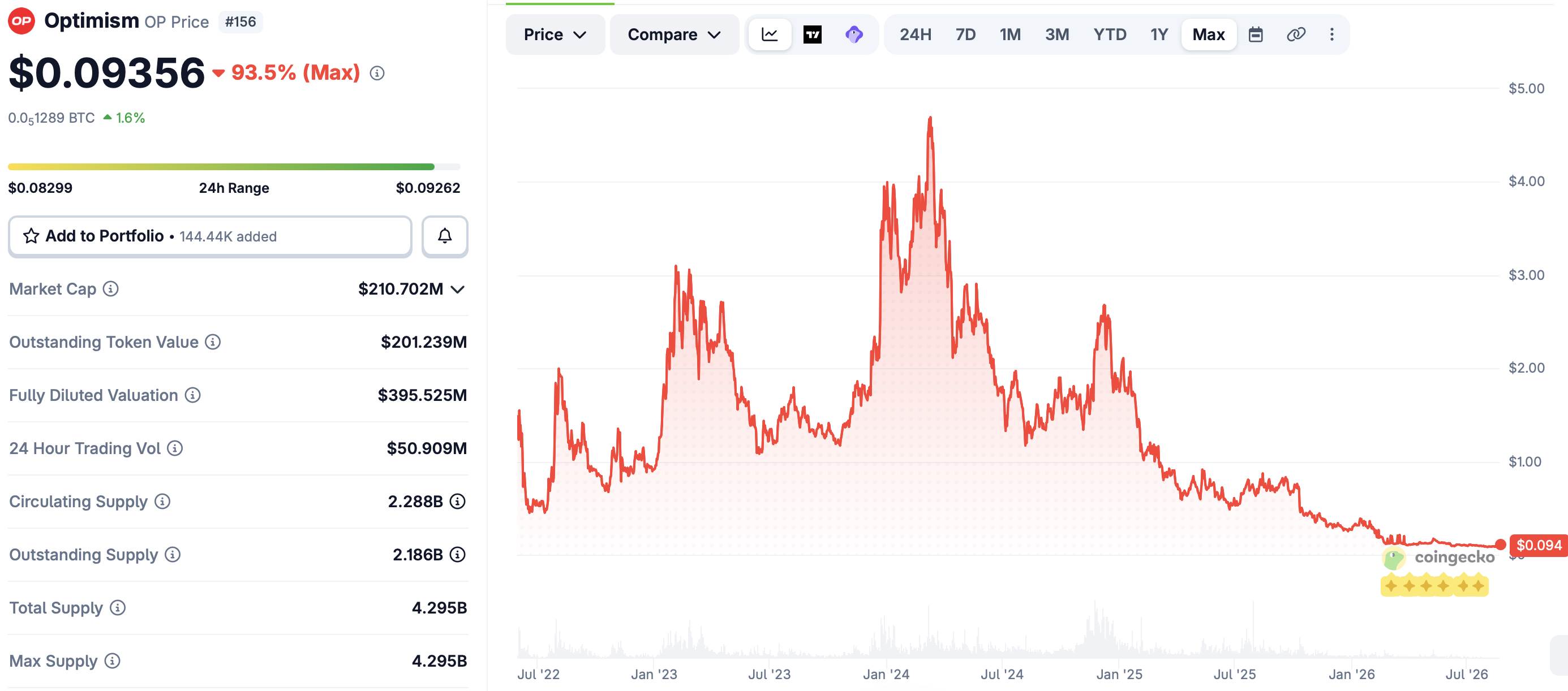The image size is (1568, 691).
Task: Open the three-dot chart options menu
Action: point(1332,34)
